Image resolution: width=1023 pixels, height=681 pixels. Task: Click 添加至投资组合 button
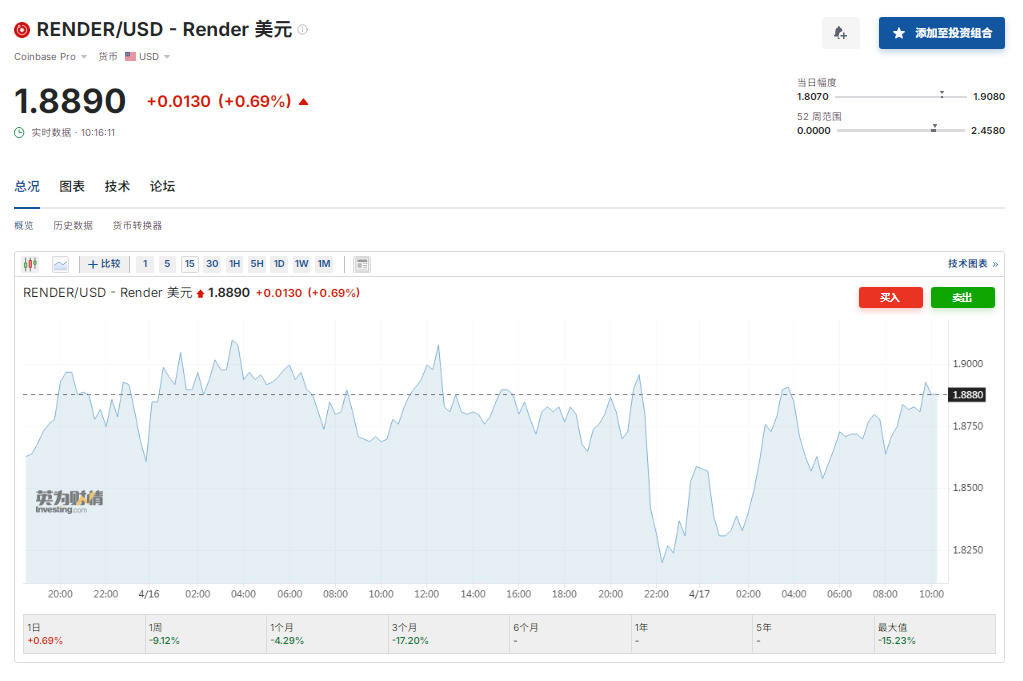pos(941,33)
